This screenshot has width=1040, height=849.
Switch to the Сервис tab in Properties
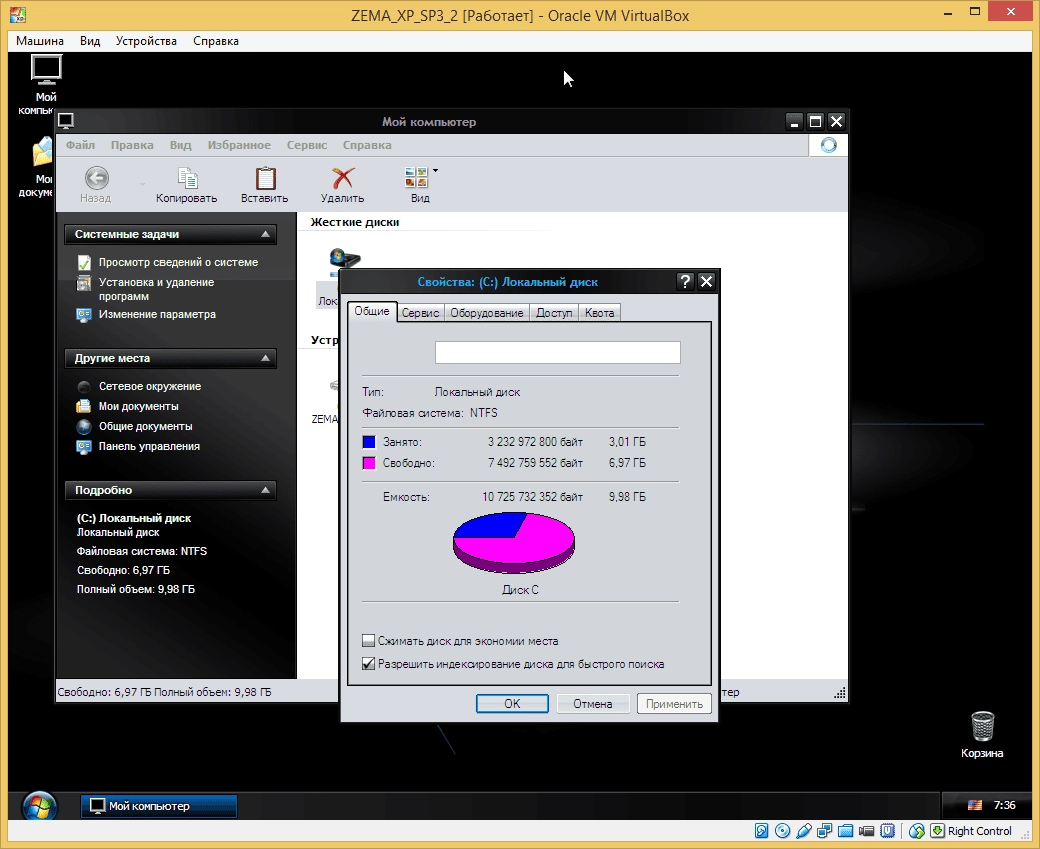coord(421,313)
